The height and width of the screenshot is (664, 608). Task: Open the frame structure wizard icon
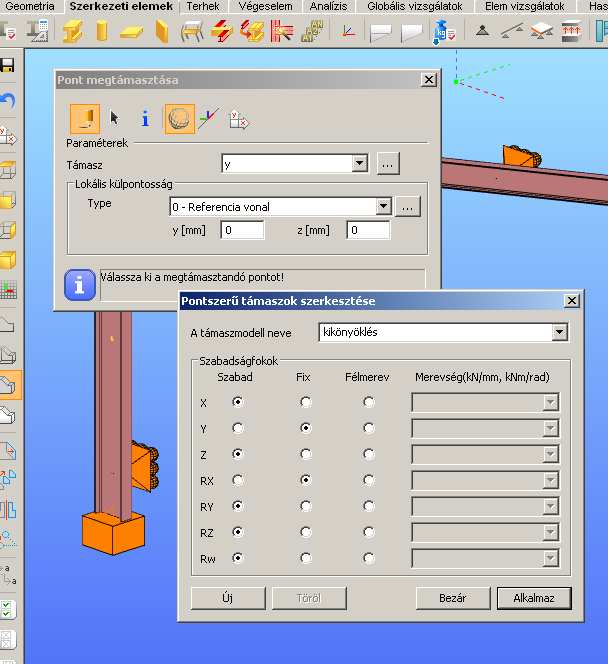pyautogui.click(x=192, y=31)
